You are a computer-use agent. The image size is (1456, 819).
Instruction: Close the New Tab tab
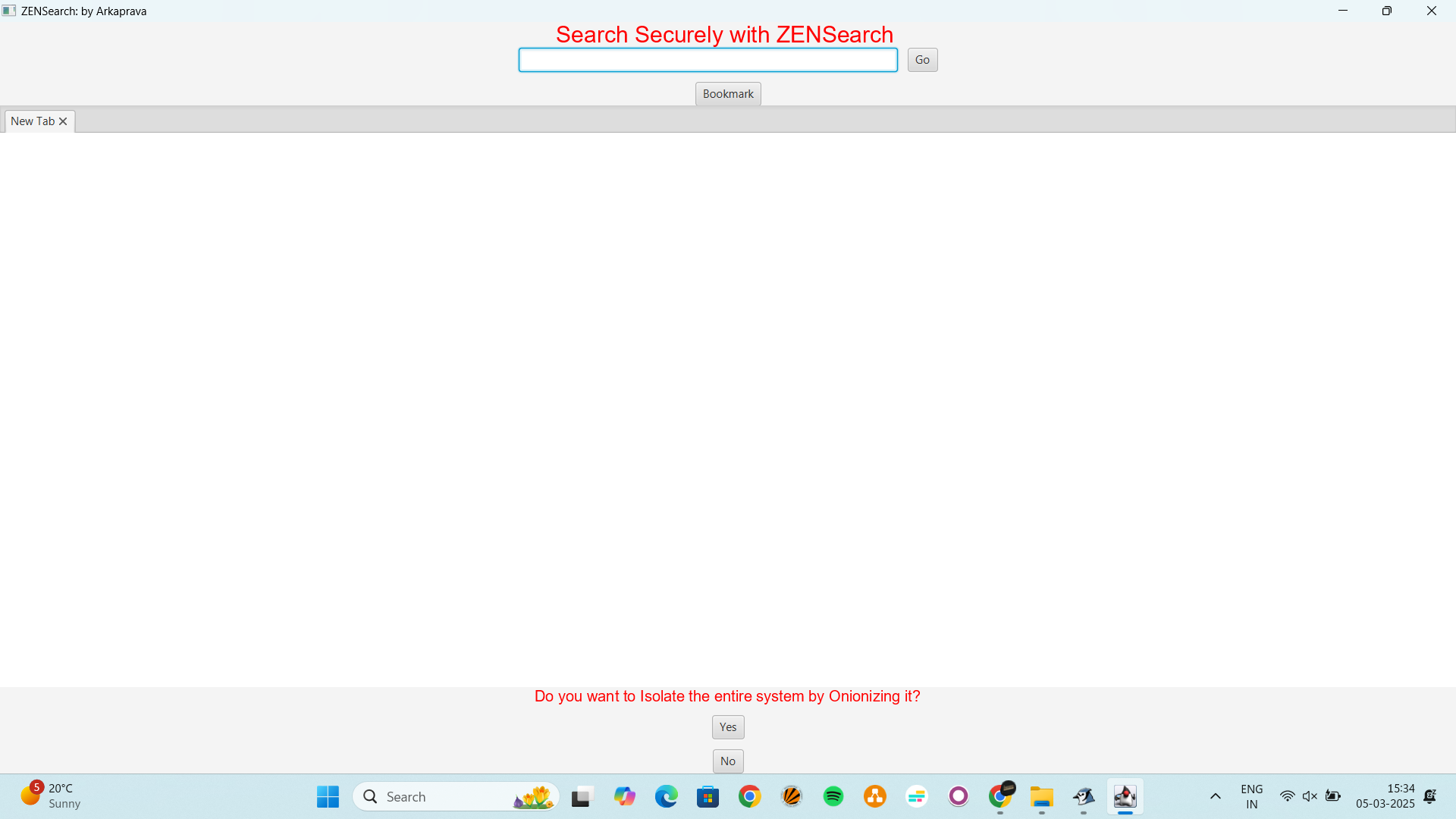point(64,121)
